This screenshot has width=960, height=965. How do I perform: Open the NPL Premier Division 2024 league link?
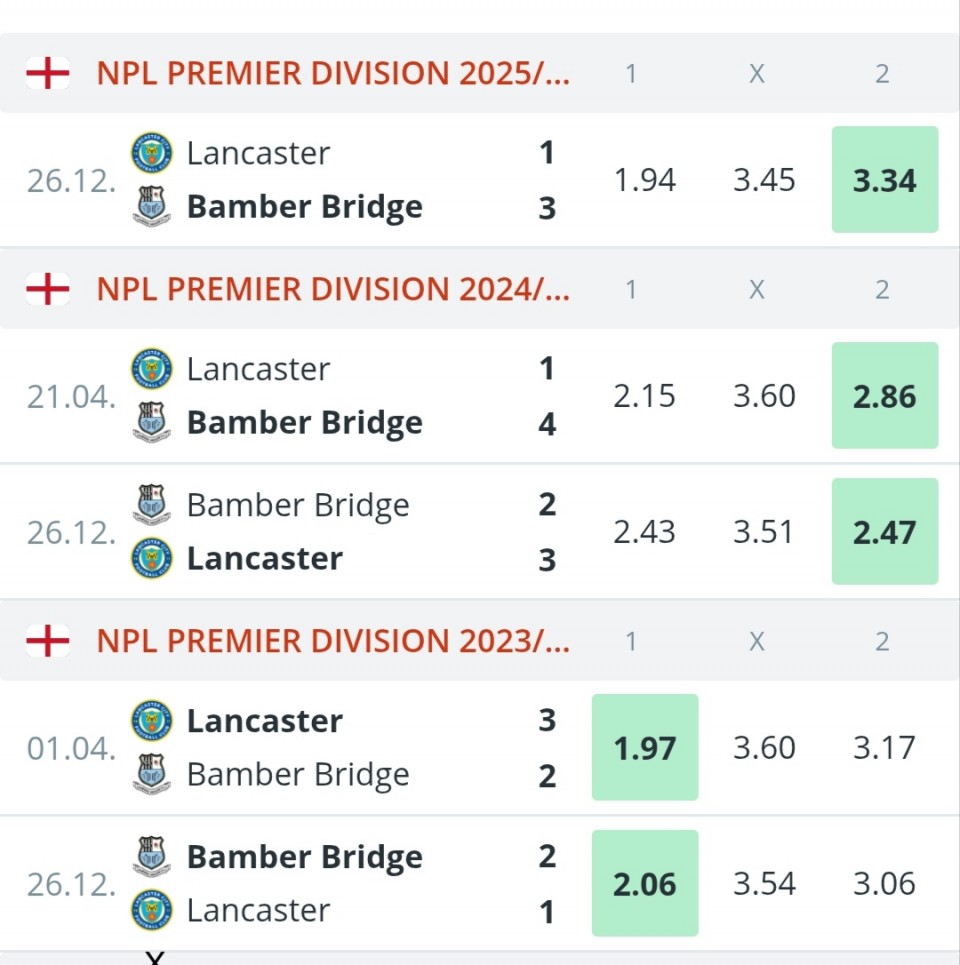(333, 289)
